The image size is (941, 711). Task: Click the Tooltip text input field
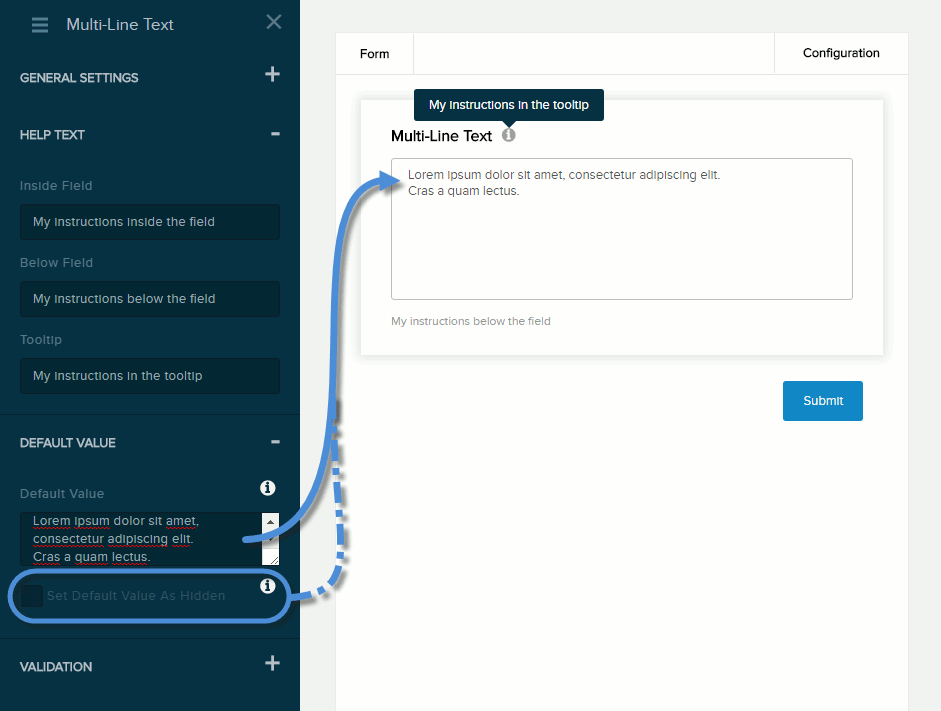(150, 376)
